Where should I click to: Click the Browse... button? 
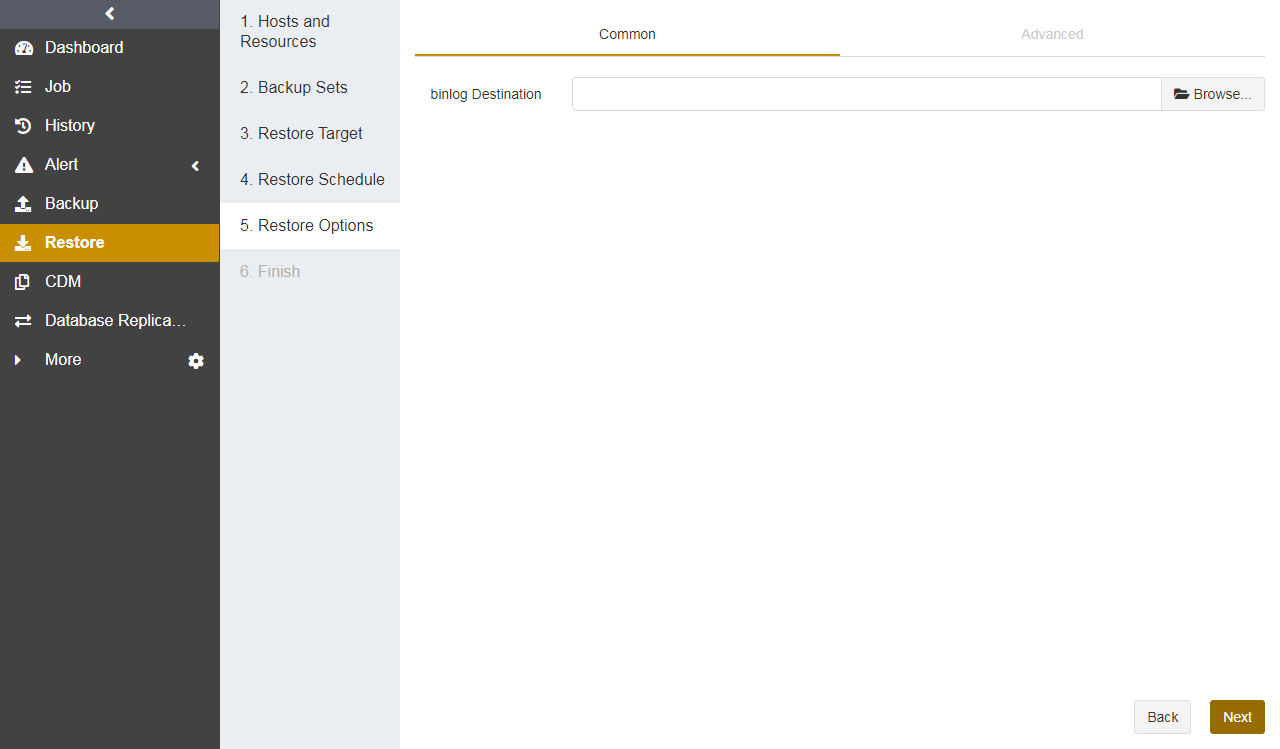(1213, 94)
